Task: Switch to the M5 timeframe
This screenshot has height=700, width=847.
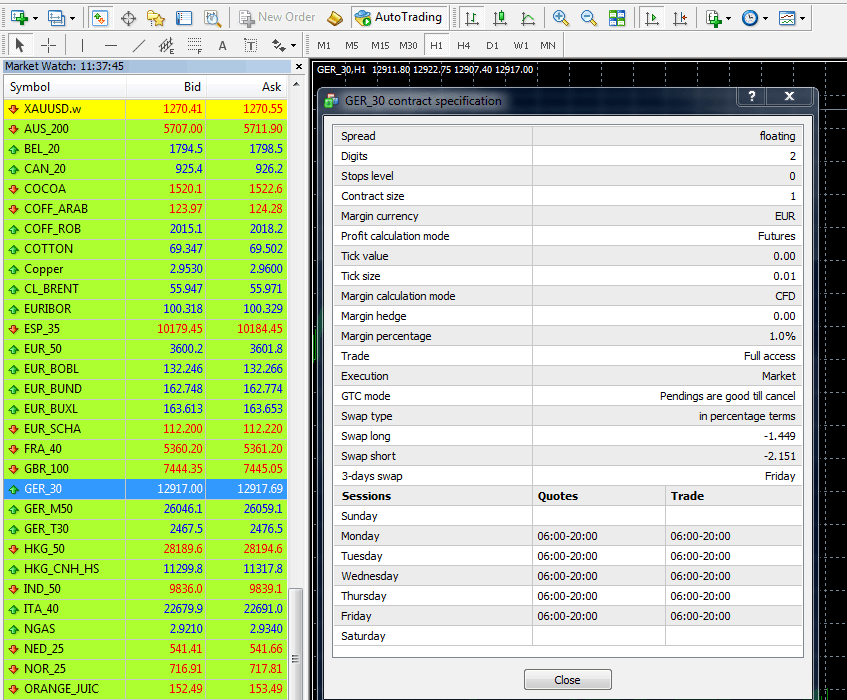Action: click(352, 45)
